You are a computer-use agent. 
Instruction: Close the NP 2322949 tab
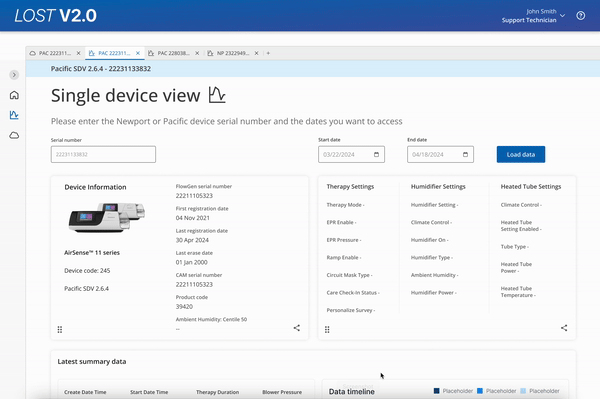[256, 53]
